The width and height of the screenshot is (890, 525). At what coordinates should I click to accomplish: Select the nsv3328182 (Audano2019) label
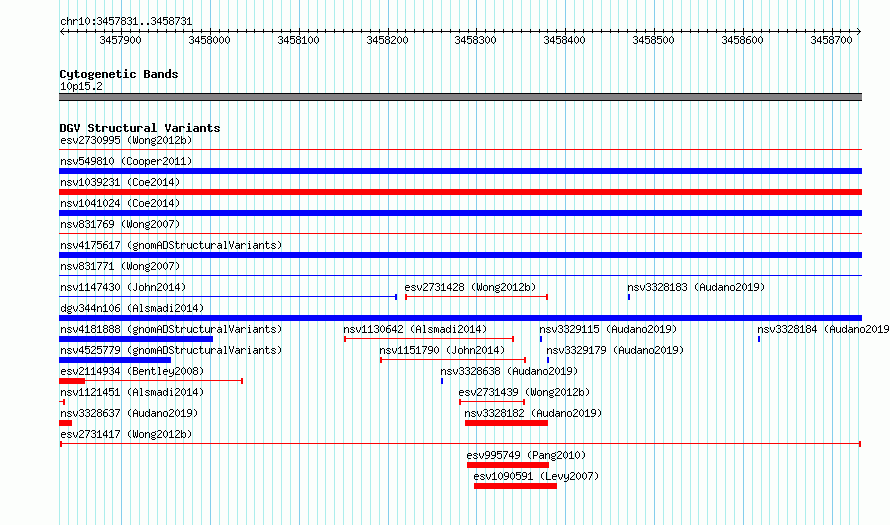pos(533,413)
